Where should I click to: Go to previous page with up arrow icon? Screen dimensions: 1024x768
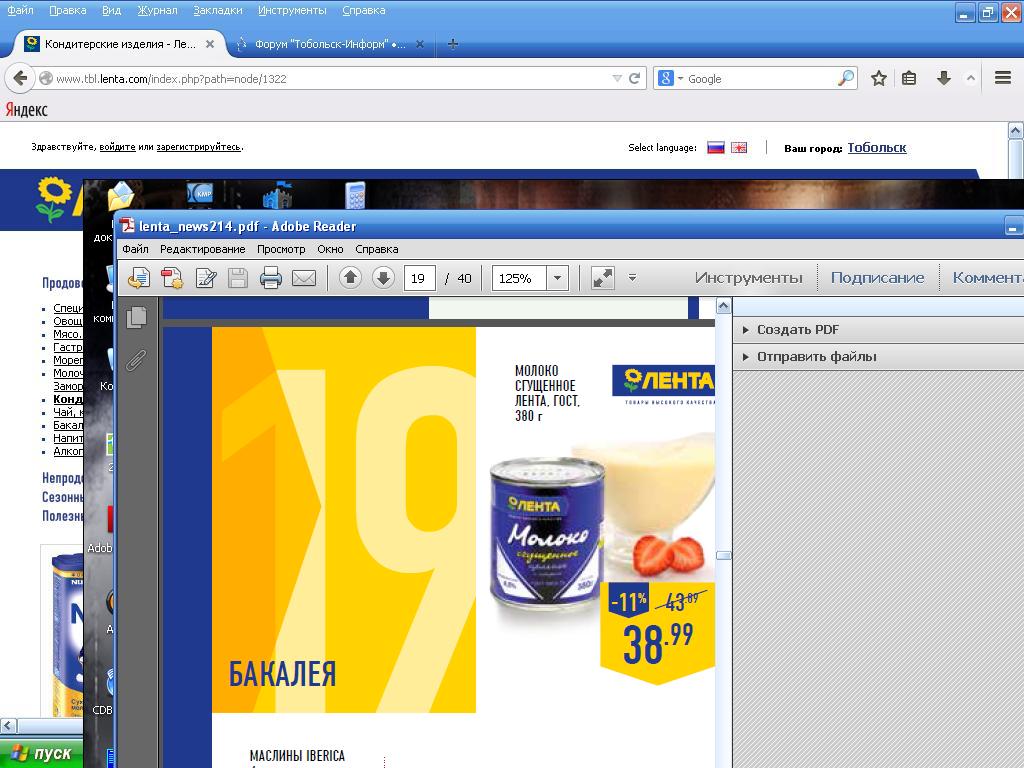350,278
